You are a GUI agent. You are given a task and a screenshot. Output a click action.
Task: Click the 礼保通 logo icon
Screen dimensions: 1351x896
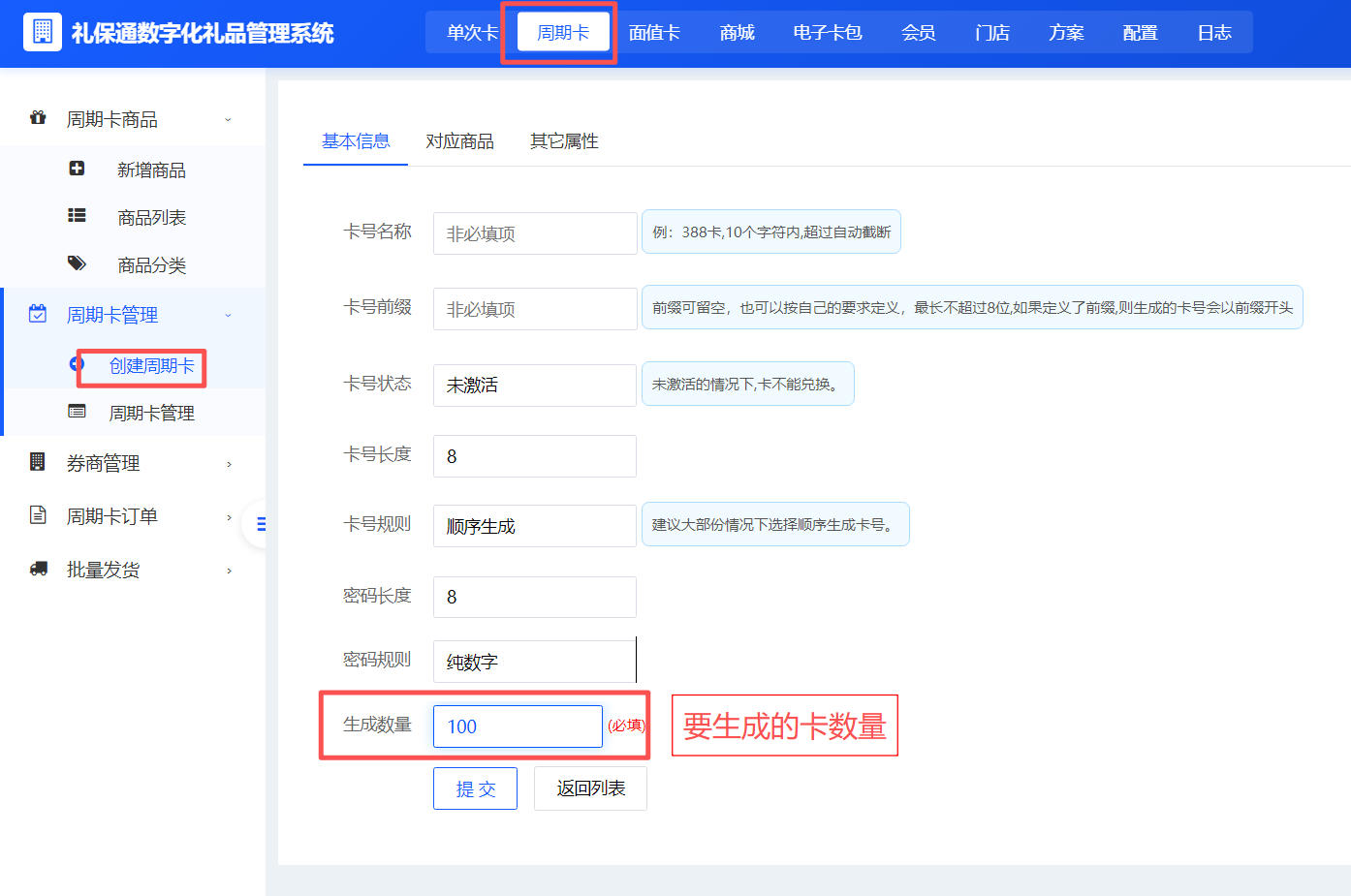coord(42,31)
